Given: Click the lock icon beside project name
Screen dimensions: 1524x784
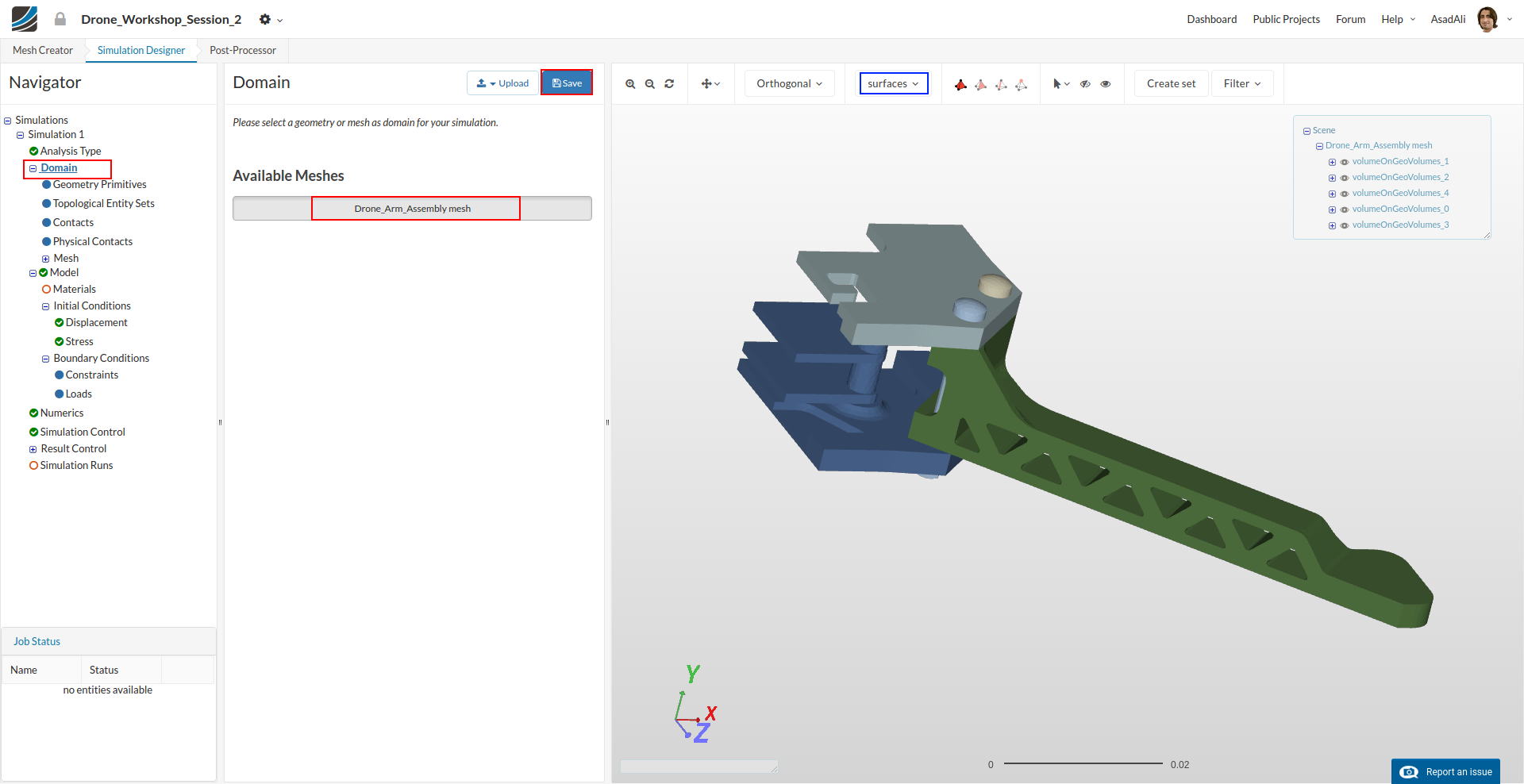Looking at the screenshot, I should coord(60,19).
